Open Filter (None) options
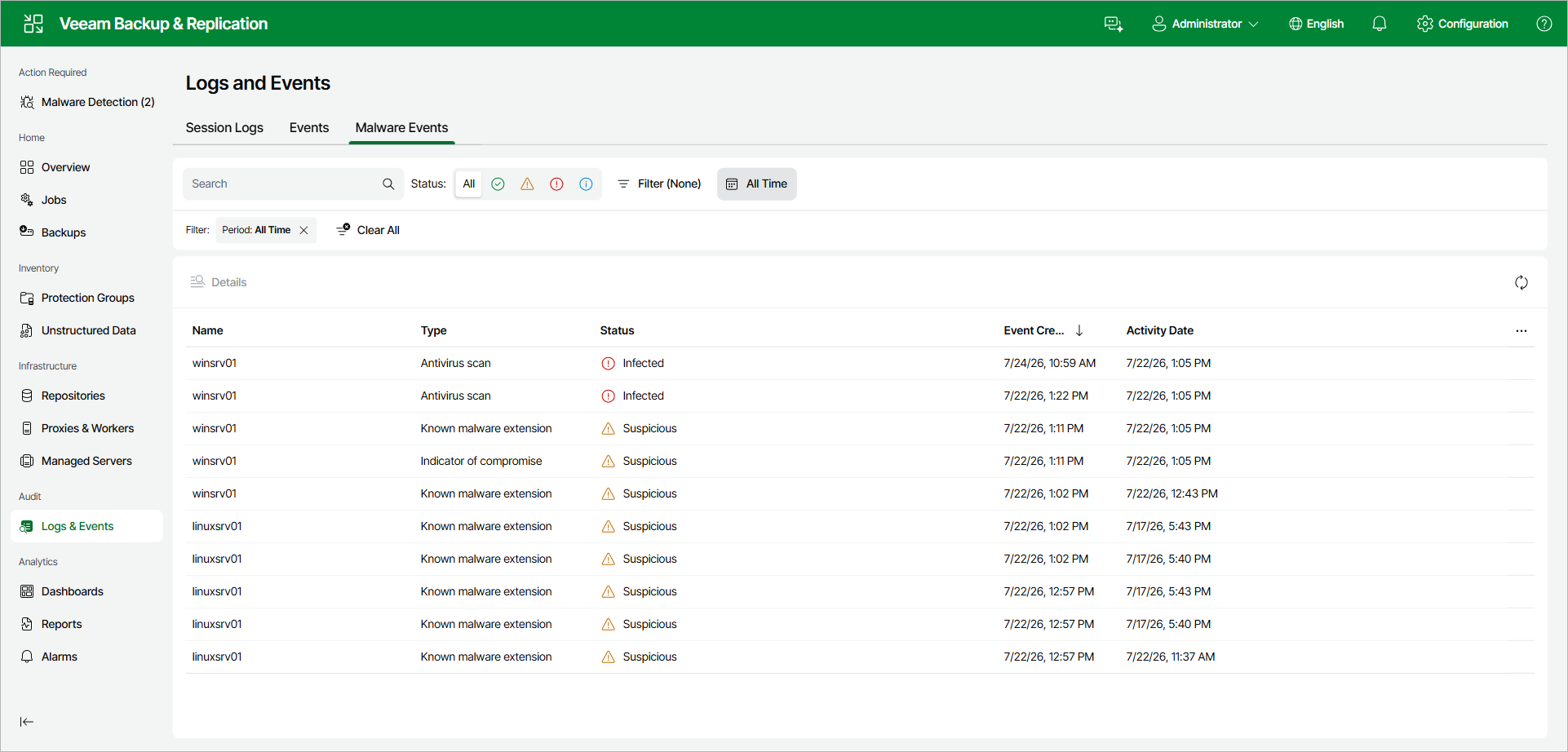Viewport: 1568px width, 752px height. 659,184
